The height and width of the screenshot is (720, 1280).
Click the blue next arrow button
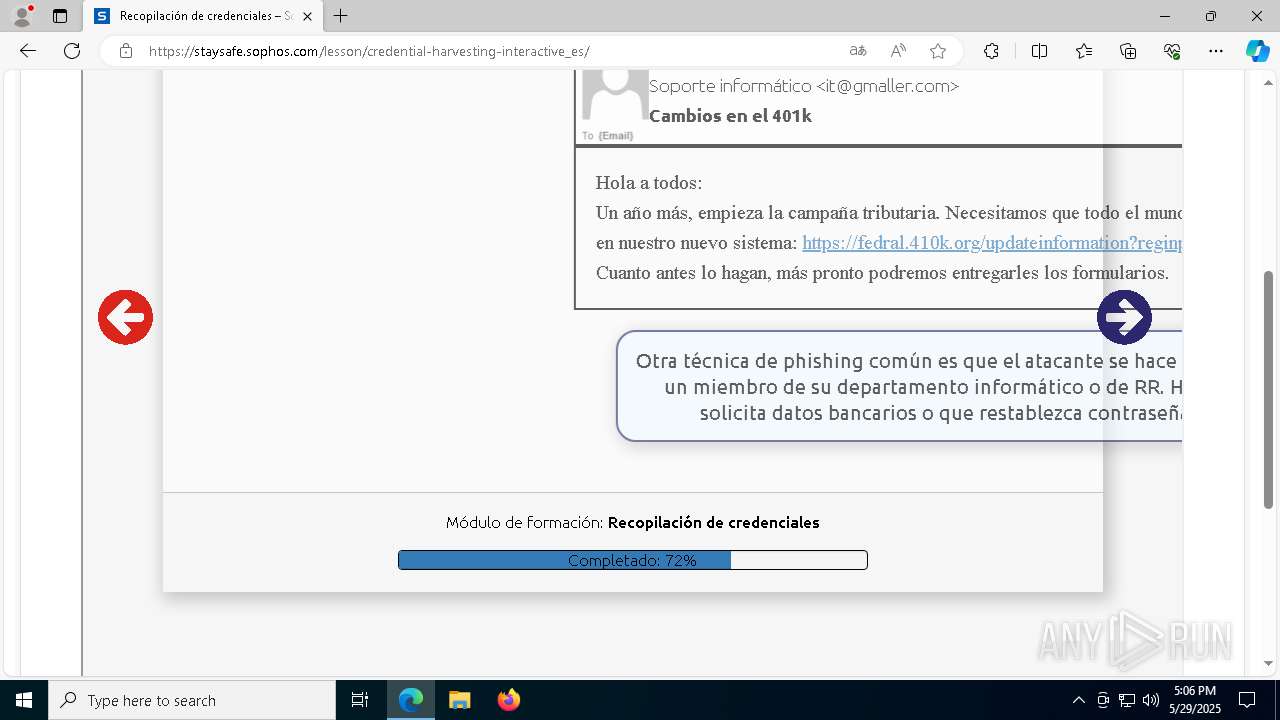pos(1124,318)
